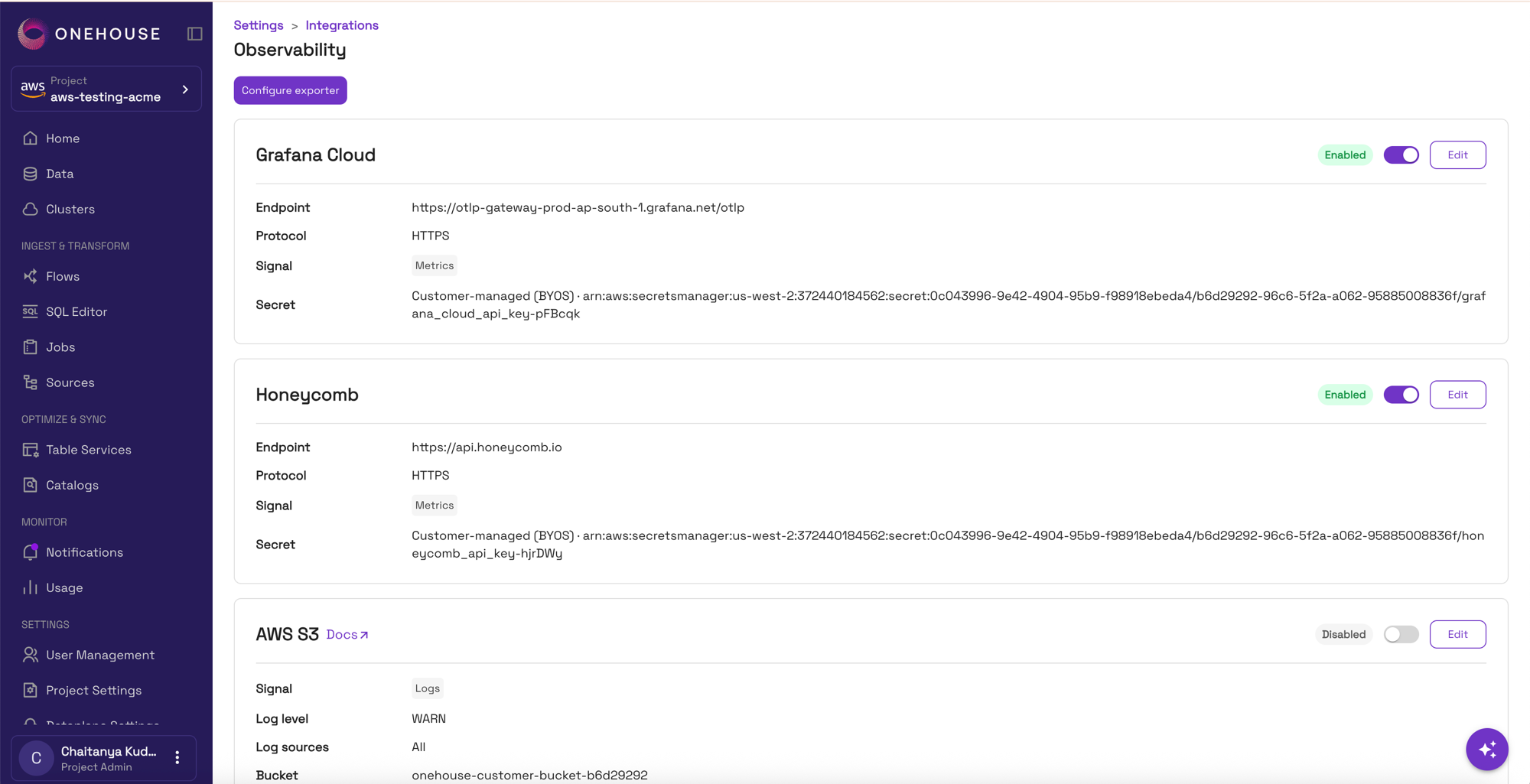Click Honeycomb Enabled status badge

1345,395
